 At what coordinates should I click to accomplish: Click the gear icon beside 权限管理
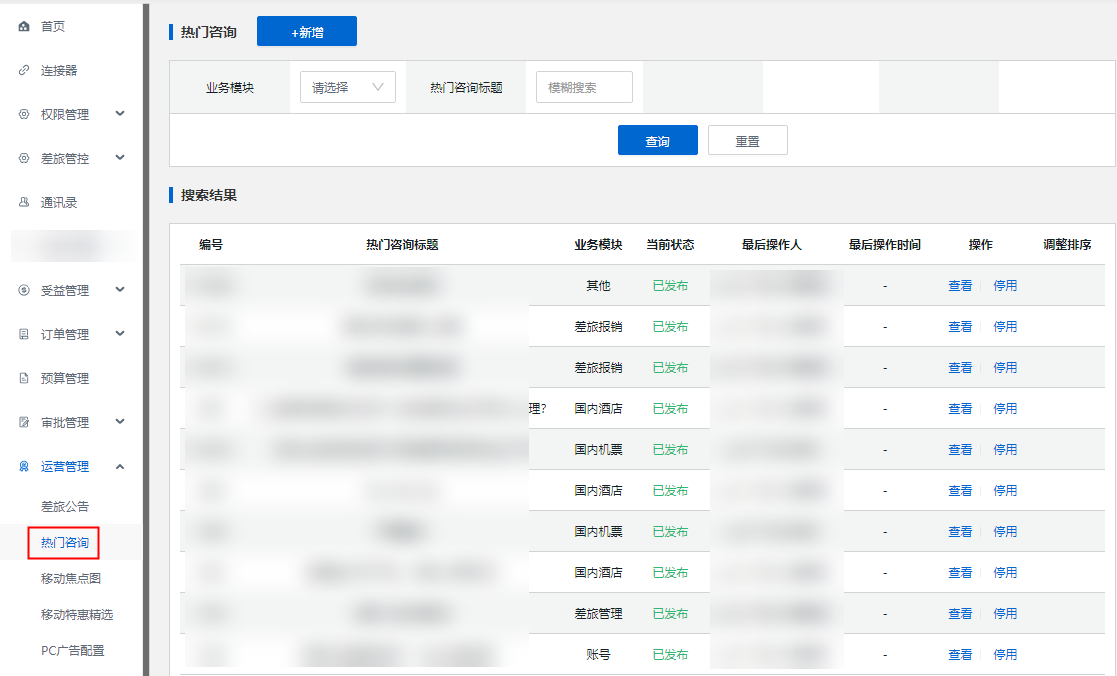[x=24, y=114]
